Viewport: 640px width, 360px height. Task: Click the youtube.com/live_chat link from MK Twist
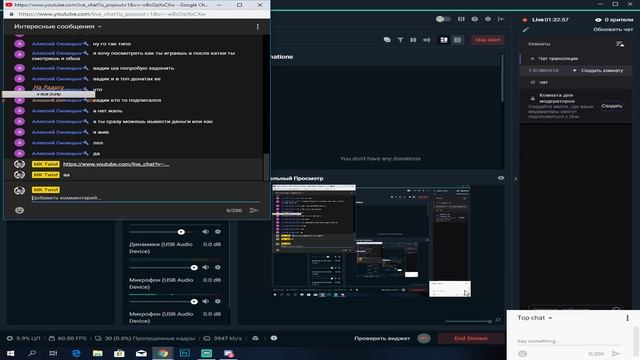click(116, 164)
